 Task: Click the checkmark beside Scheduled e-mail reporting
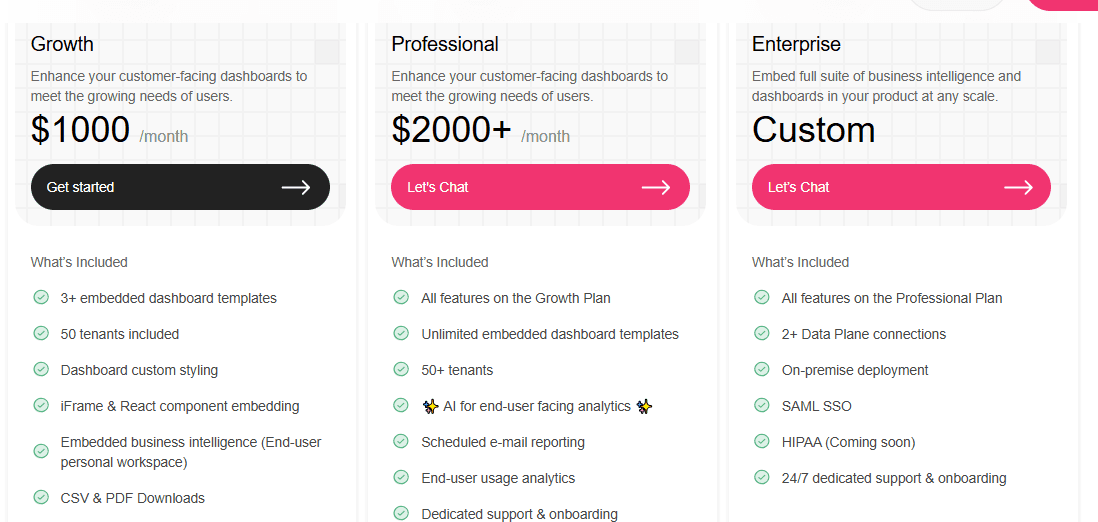401,441
